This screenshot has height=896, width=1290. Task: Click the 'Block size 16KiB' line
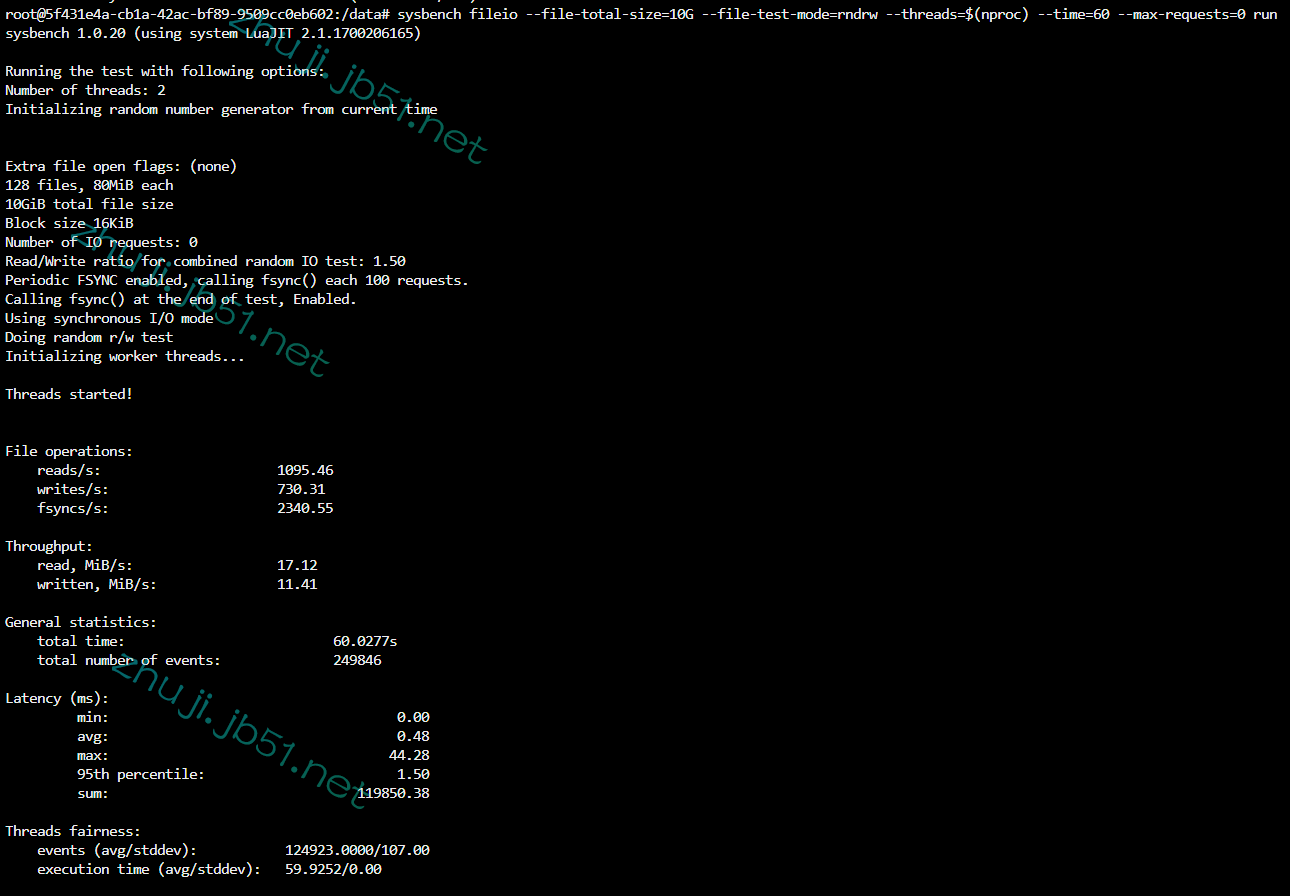click(69, 223)
